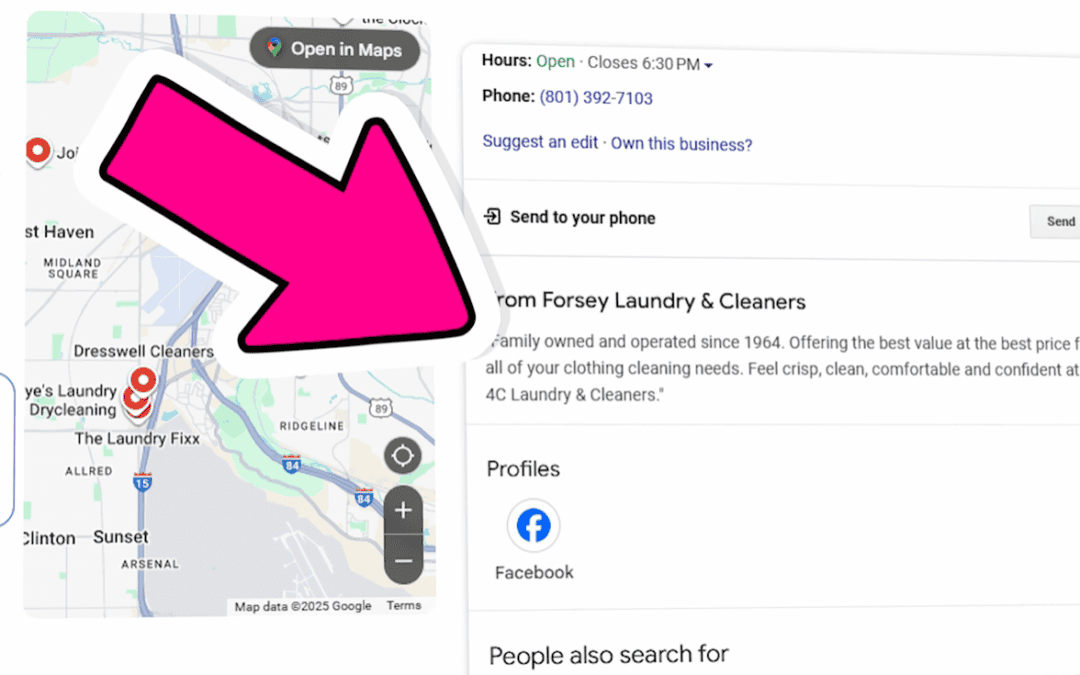Screen dimensions: 1080x675
Task: Click the Facebook profile label text
Action: [534, 572]
